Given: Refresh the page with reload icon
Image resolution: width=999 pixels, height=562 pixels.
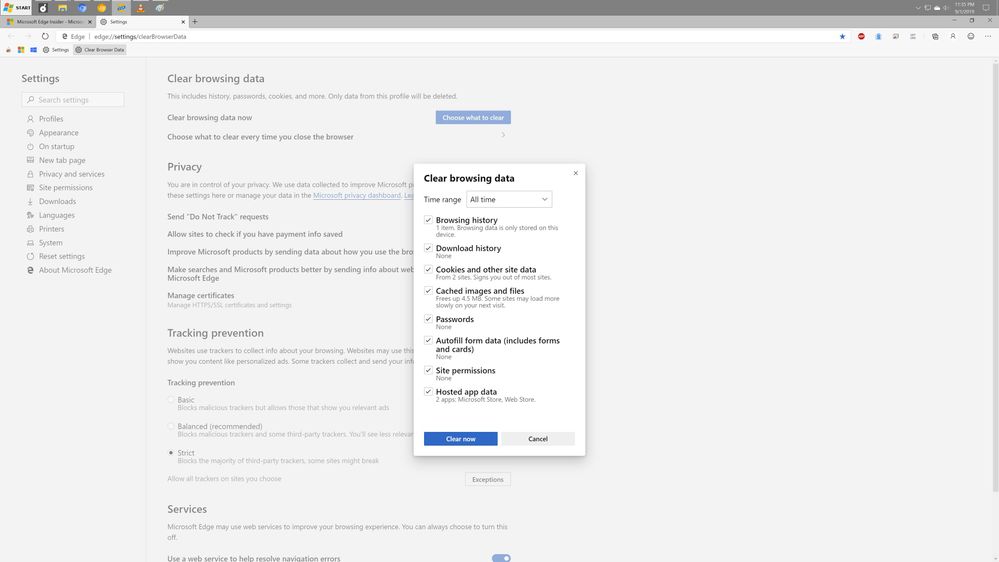Looking at the screenshot, I should pos(45,36).
